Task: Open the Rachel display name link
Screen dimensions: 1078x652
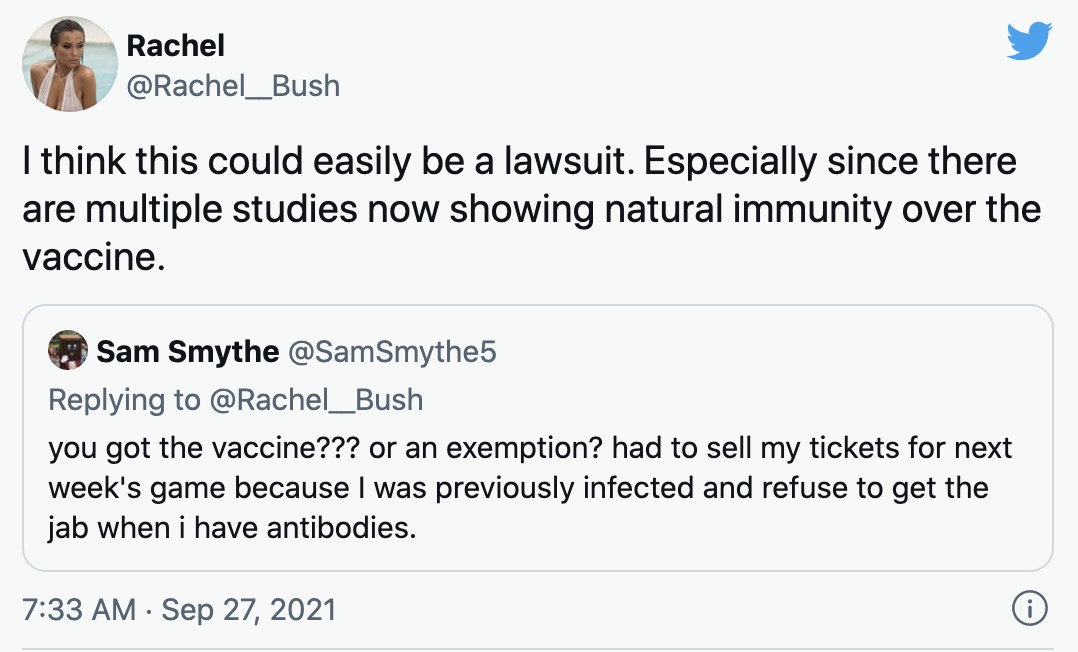Action: click(x=175, y=45)
